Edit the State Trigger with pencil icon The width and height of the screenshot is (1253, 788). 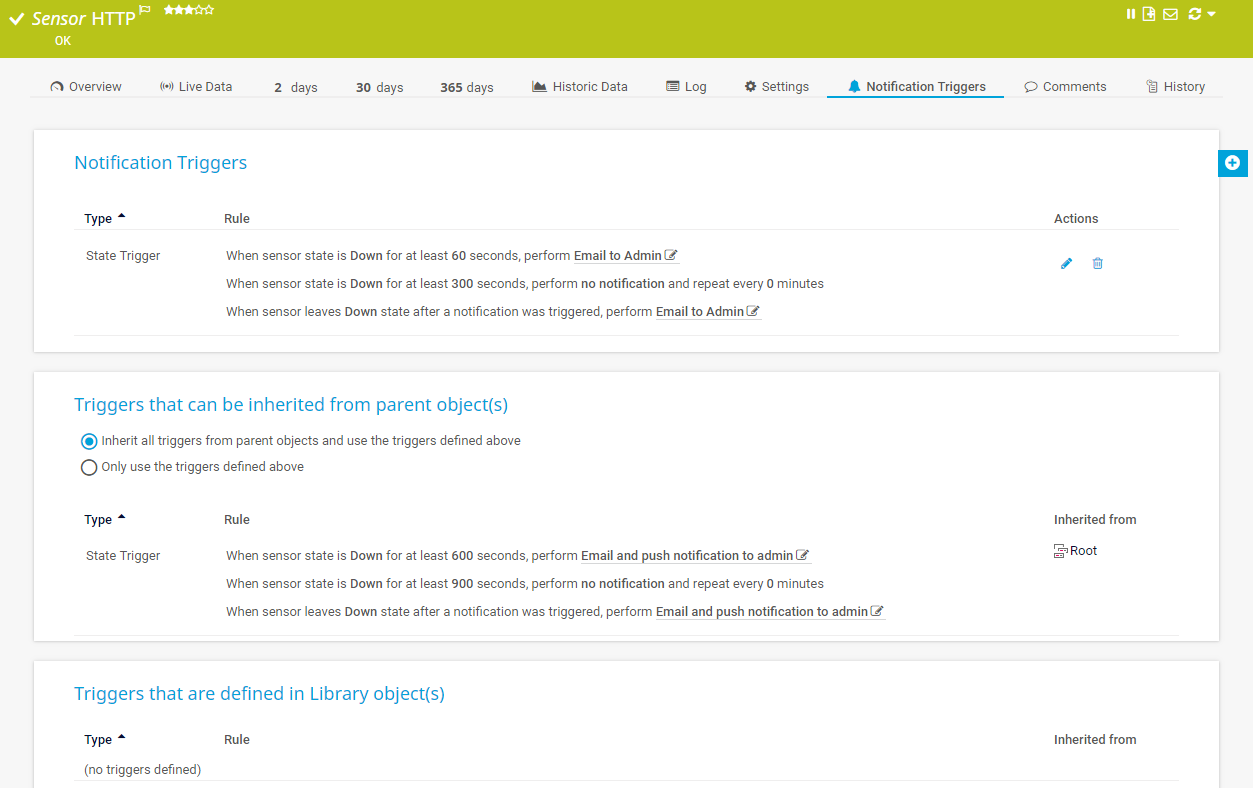point(1066,263)
